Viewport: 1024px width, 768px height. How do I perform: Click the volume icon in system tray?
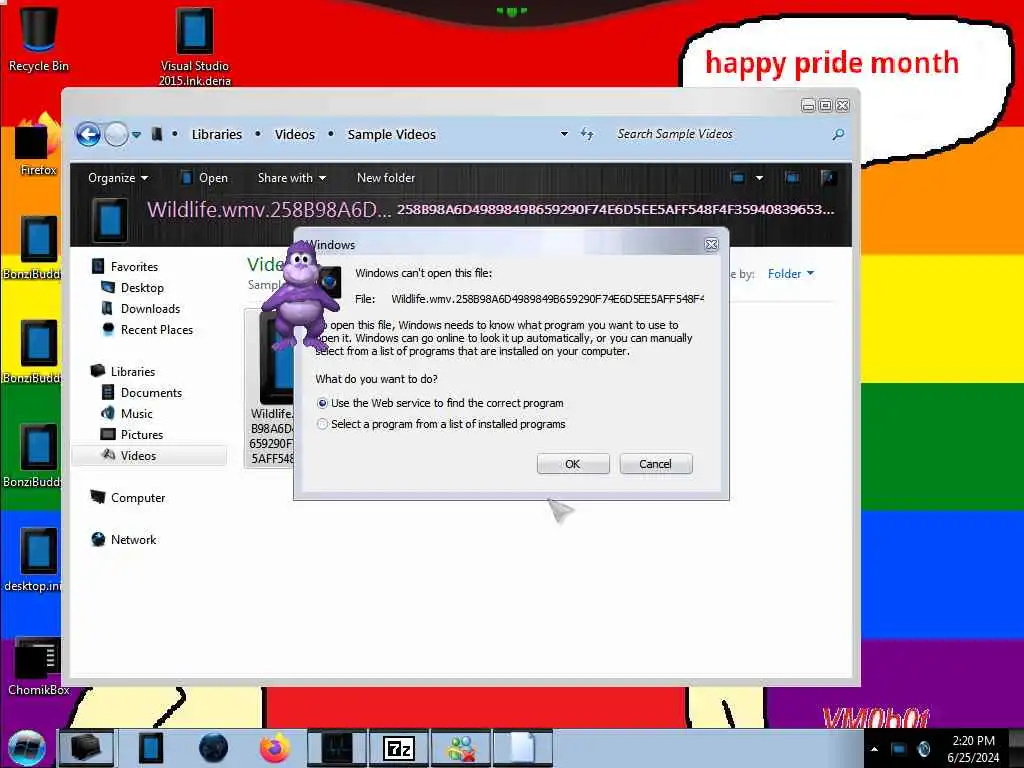tap(923, 749)
